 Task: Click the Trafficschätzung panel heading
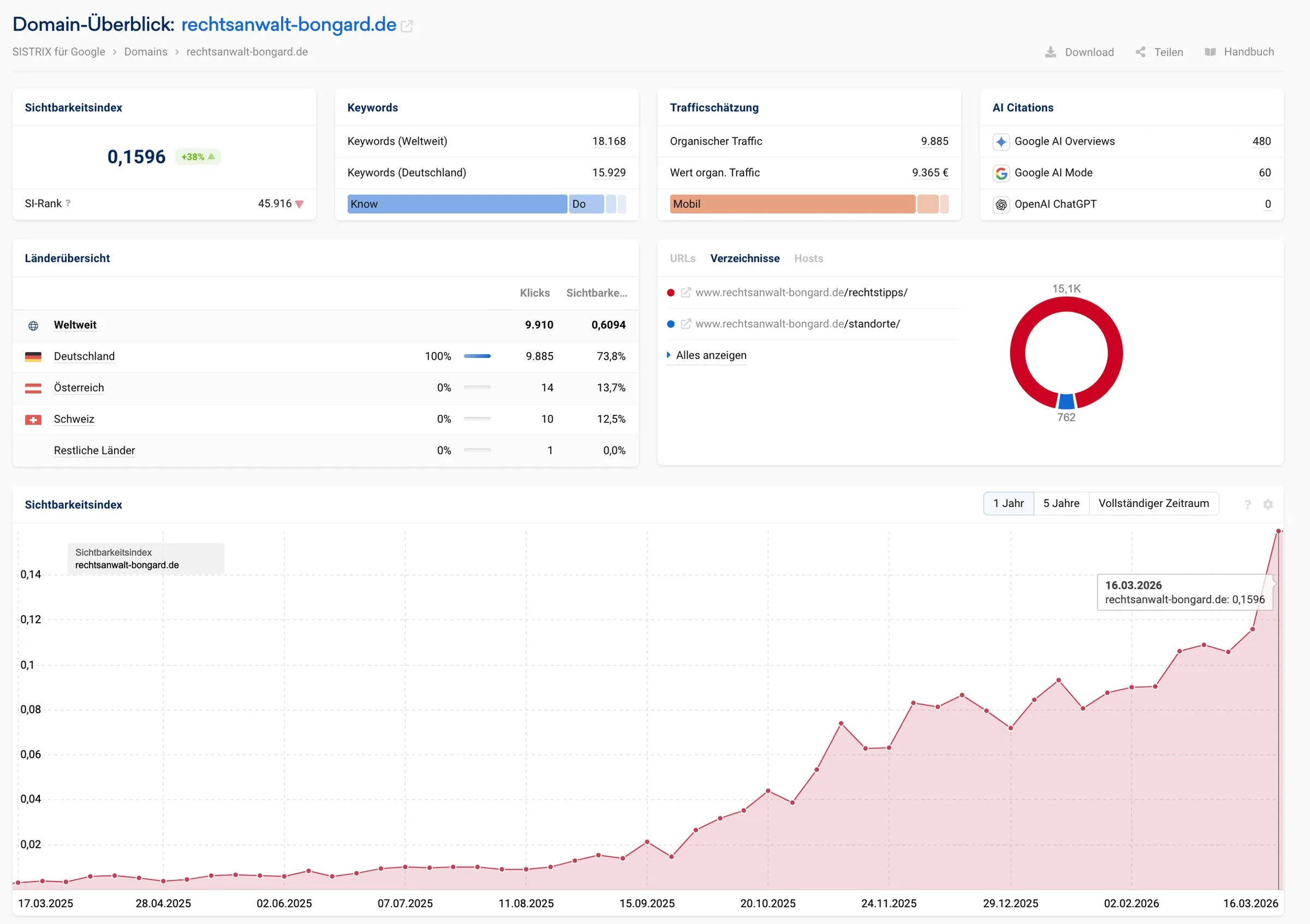(714, 108)
